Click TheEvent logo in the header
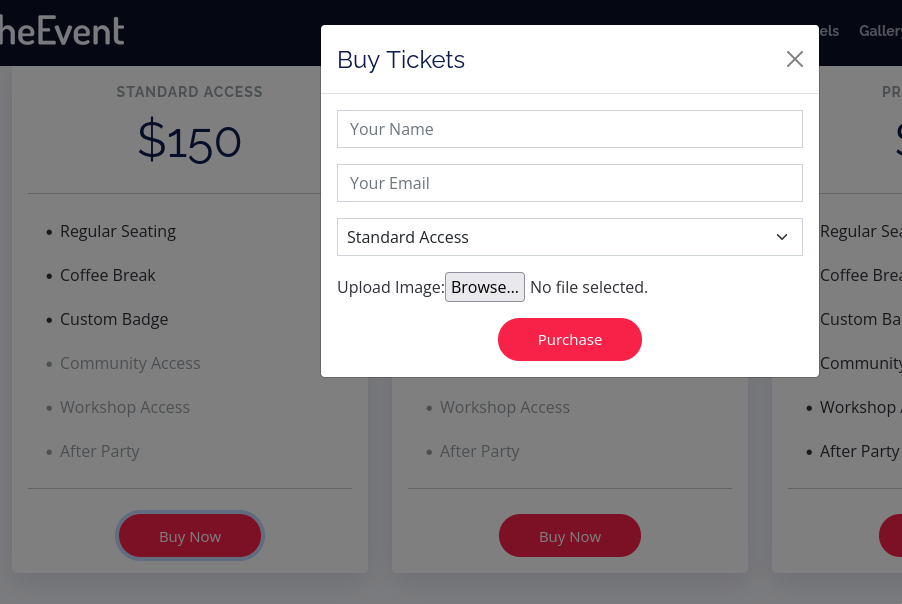Screen dimensions: 902x604 (62, 30)
